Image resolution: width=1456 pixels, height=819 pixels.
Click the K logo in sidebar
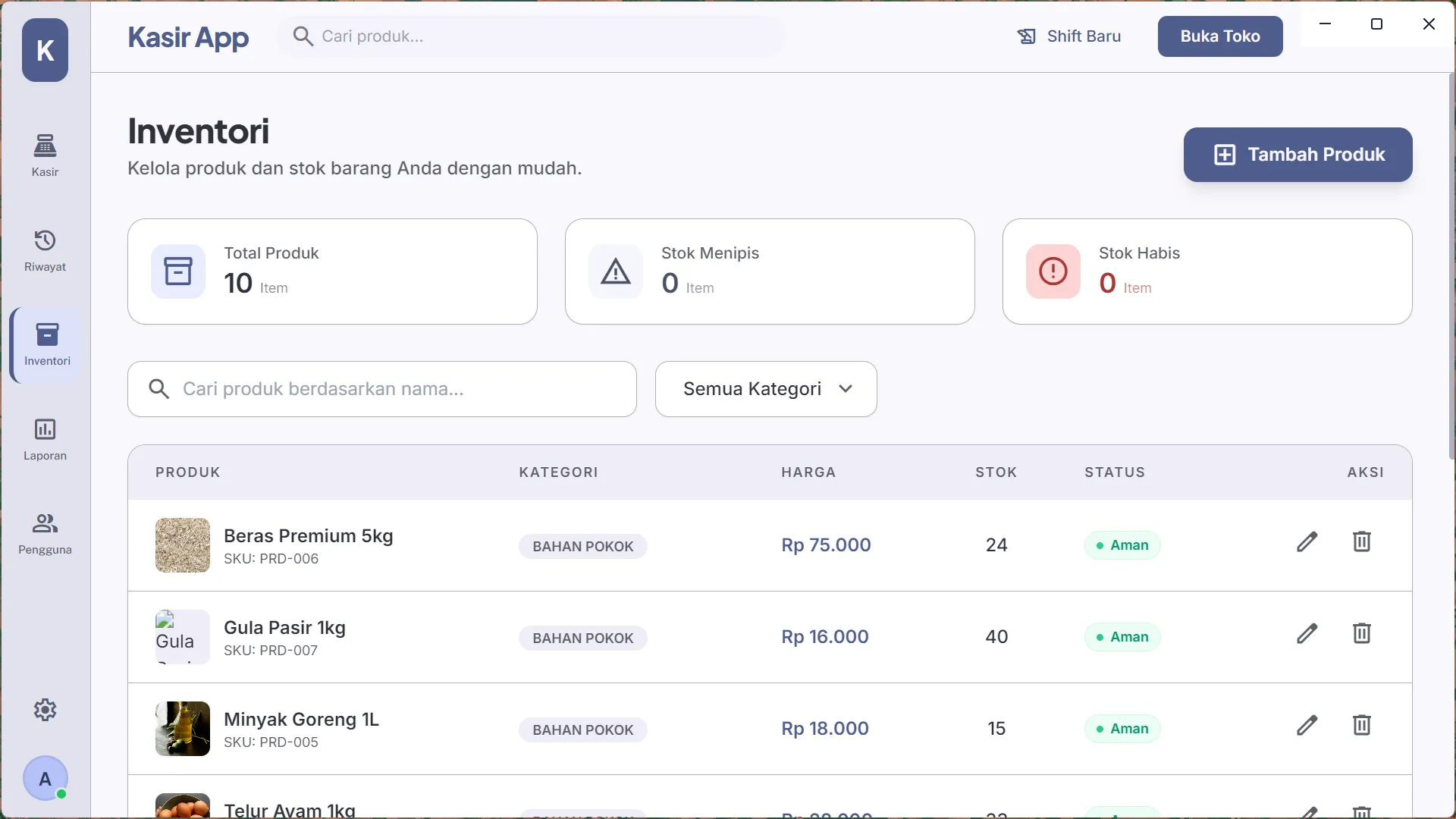[45, 50]
